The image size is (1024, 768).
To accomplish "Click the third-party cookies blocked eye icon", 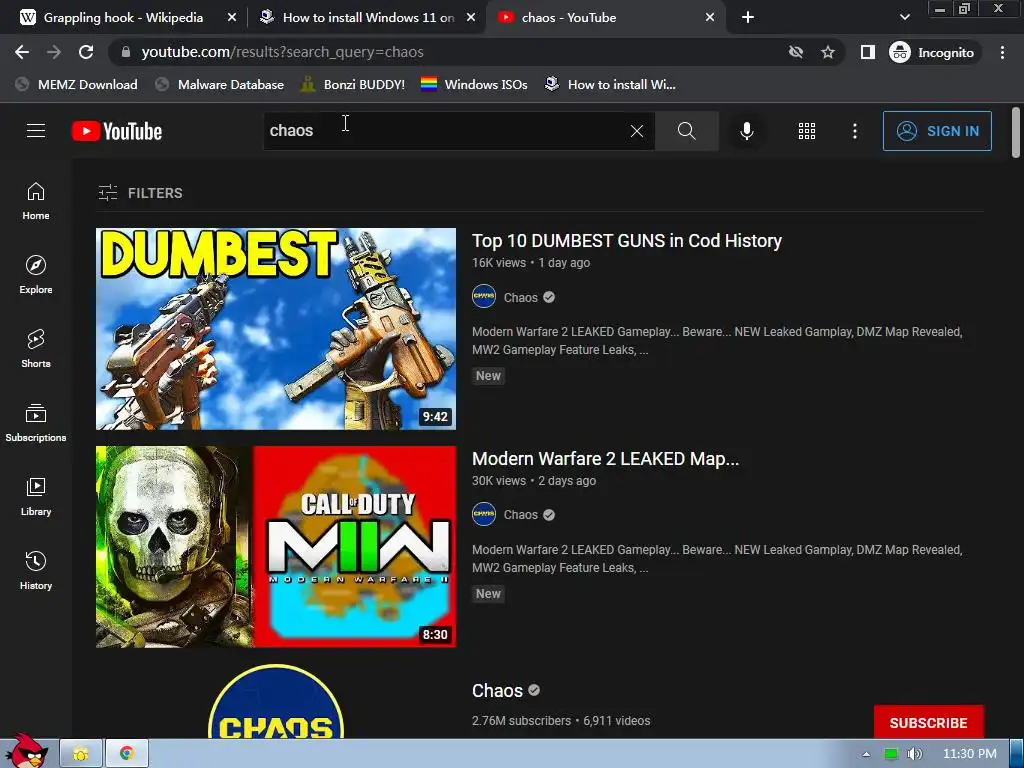I will [795, 52].
